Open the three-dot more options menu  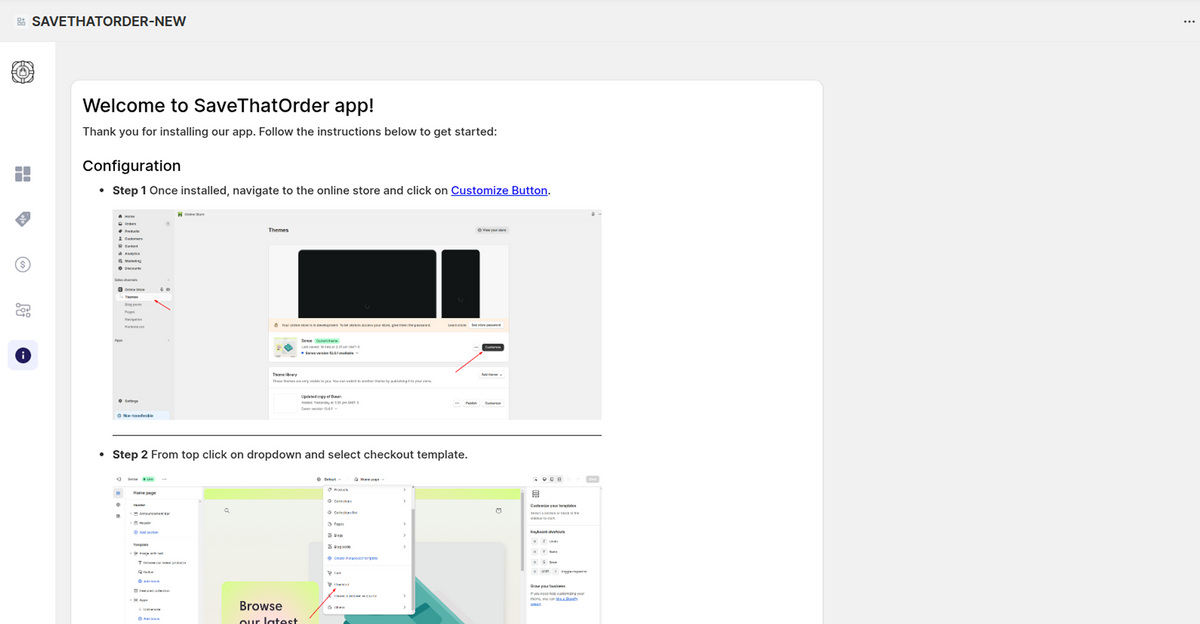click(1188, 22)
